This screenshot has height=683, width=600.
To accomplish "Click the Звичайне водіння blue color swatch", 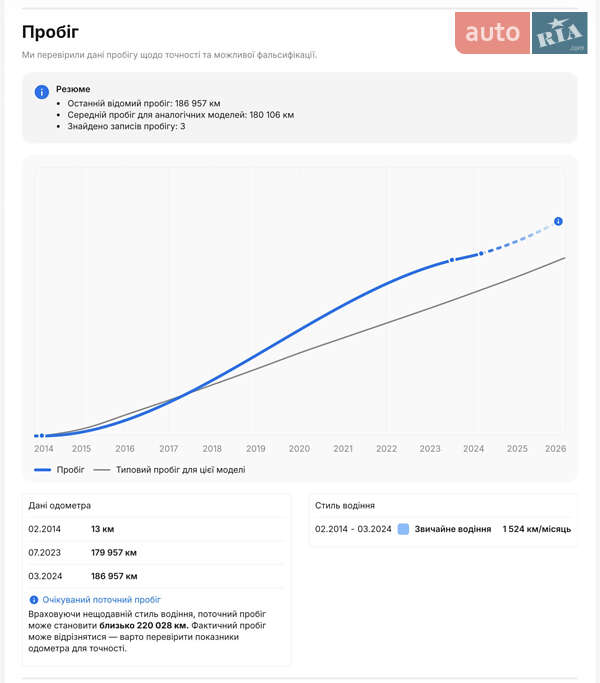I will point(403,529).
